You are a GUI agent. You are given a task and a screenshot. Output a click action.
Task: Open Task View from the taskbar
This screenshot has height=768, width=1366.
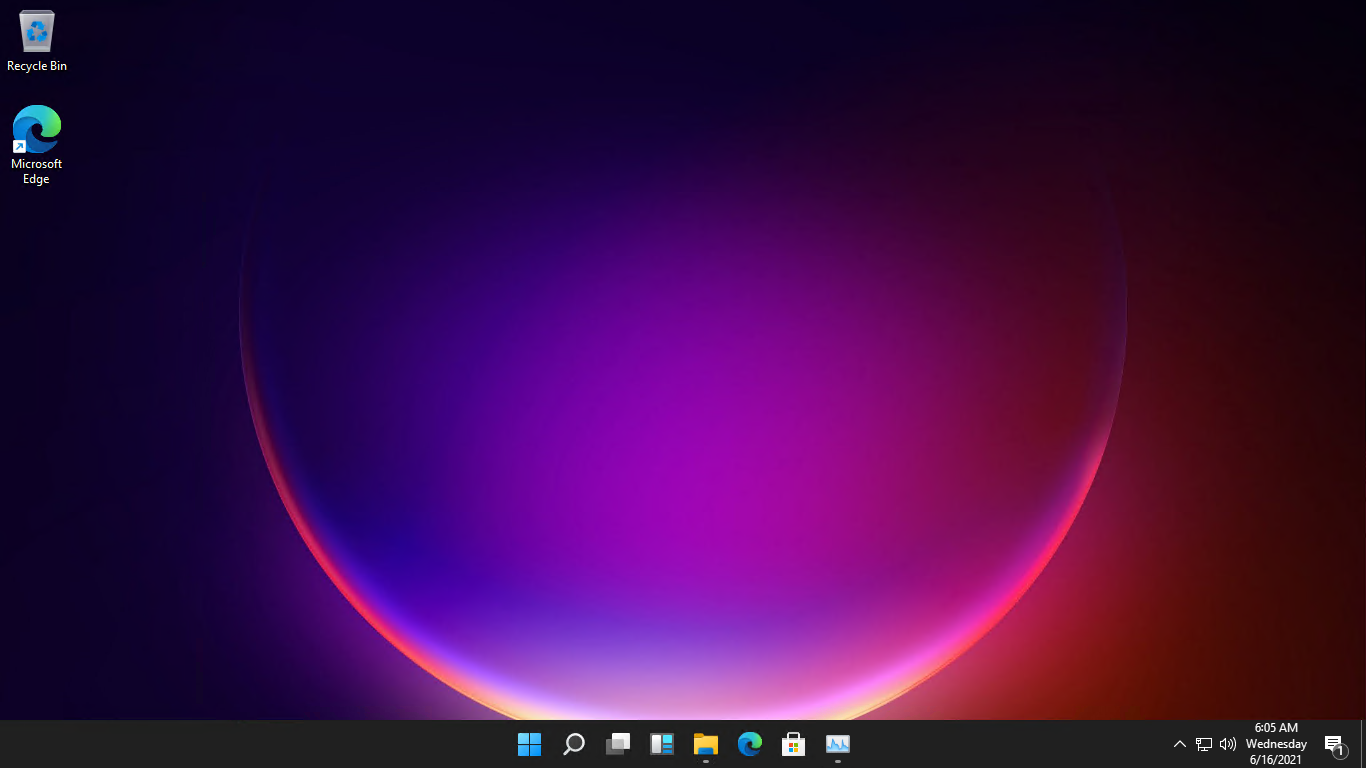click(x=618, y=744)
